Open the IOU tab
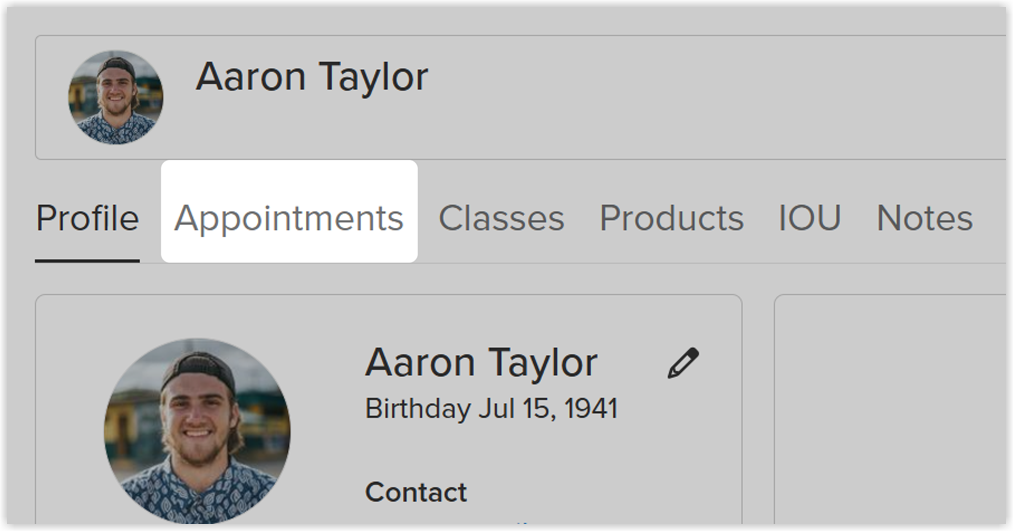Image resolution: width=1014 pixels, height=532 pixels. pos(809,218)
